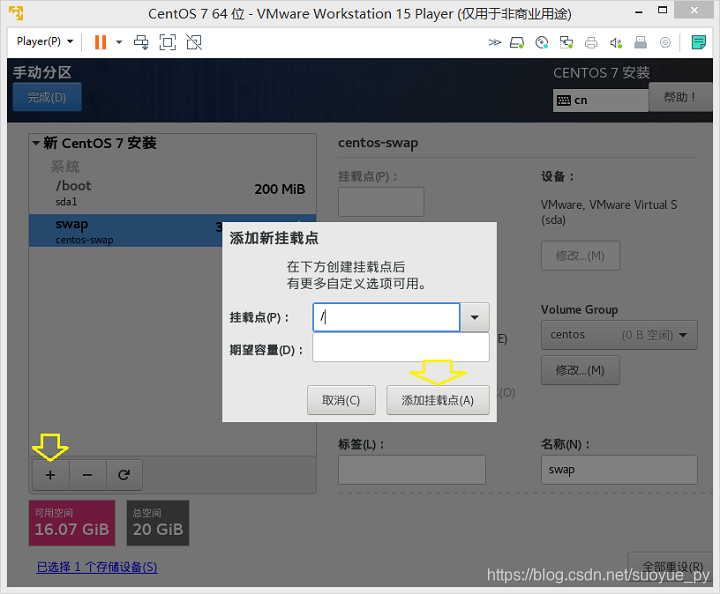Viewport: 720px width, 594px height.
Task: Click the VMware Player title bar logo
Action: 16,13
